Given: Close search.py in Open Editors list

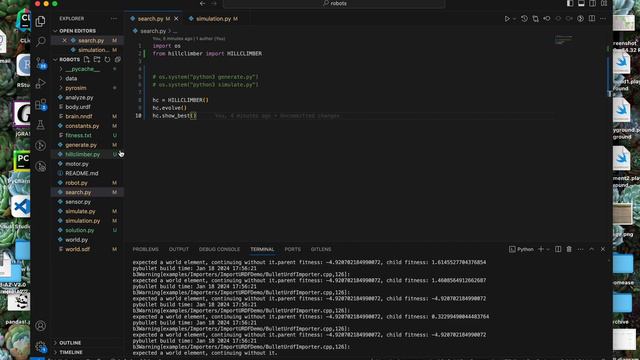Looking at the screenshot, I should click(64, 40).
